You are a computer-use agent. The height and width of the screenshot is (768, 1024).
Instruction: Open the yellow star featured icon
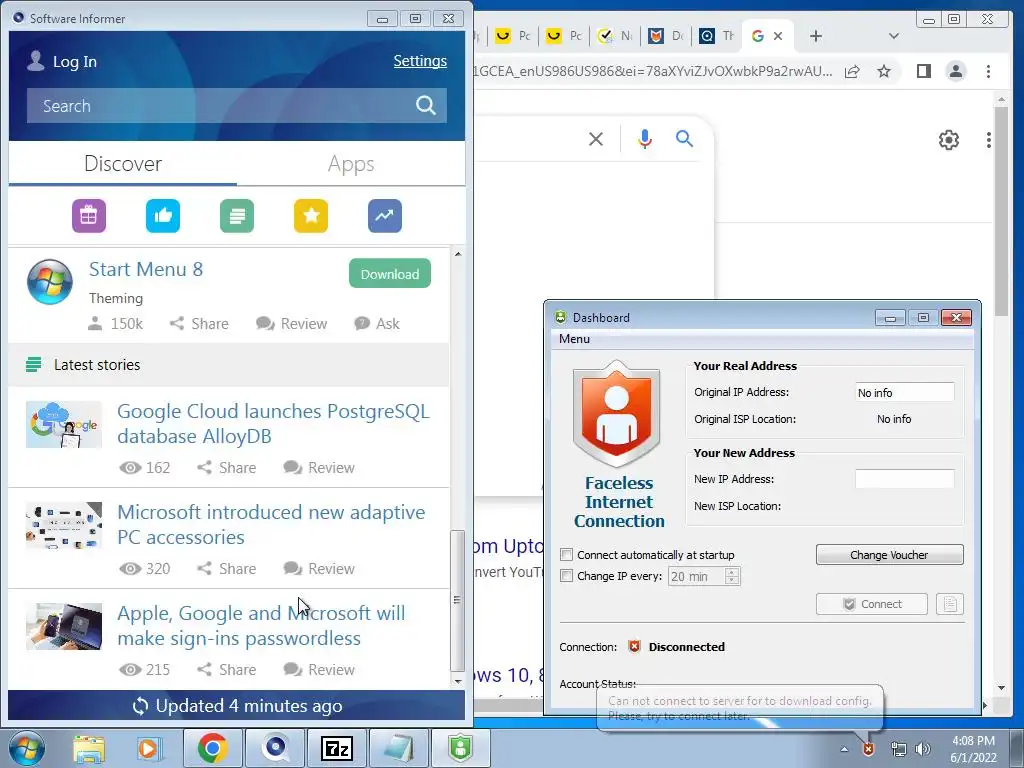tap(311, 216)
